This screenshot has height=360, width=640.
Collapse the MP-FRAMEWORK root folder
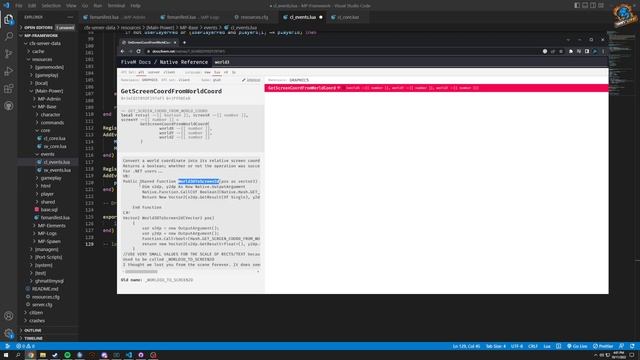(x=47, y=36)
